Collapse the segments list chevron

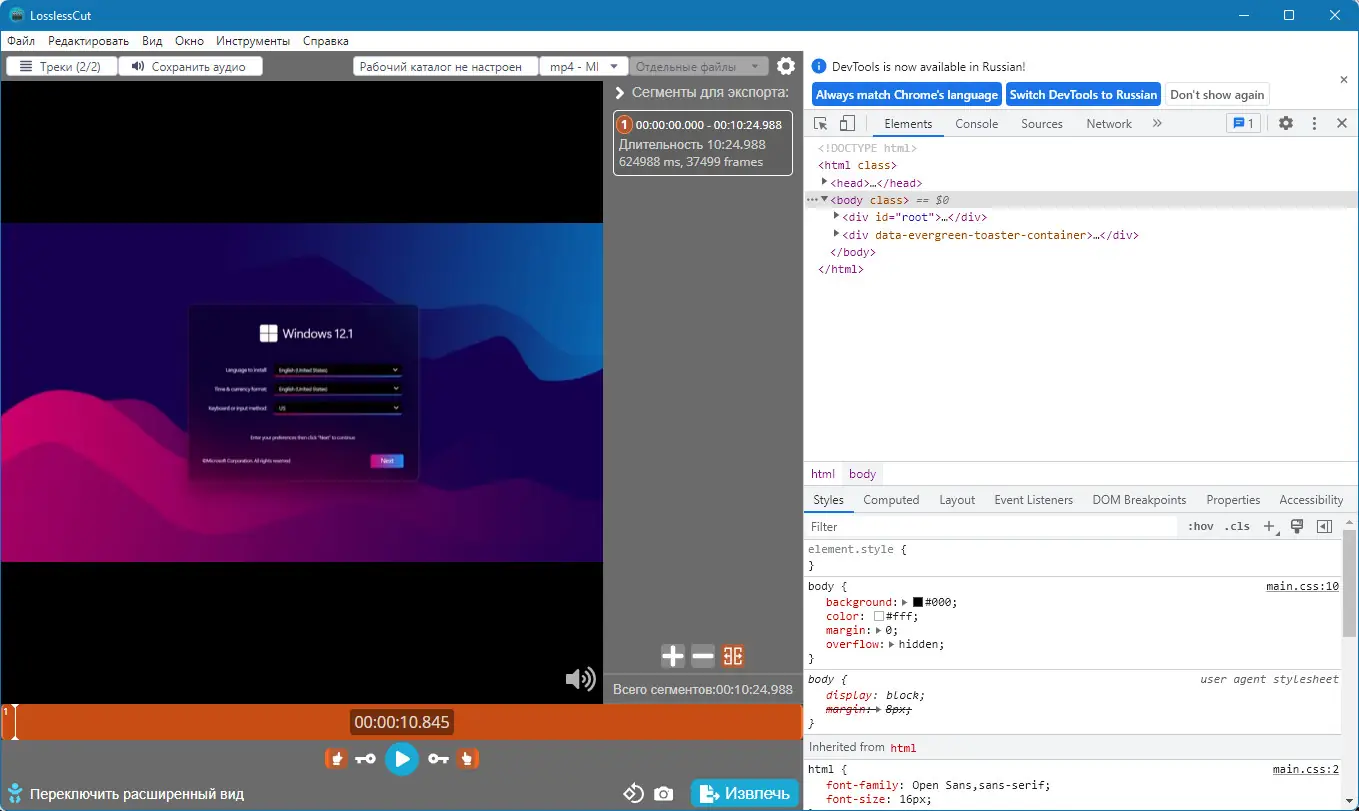(620, 93)
